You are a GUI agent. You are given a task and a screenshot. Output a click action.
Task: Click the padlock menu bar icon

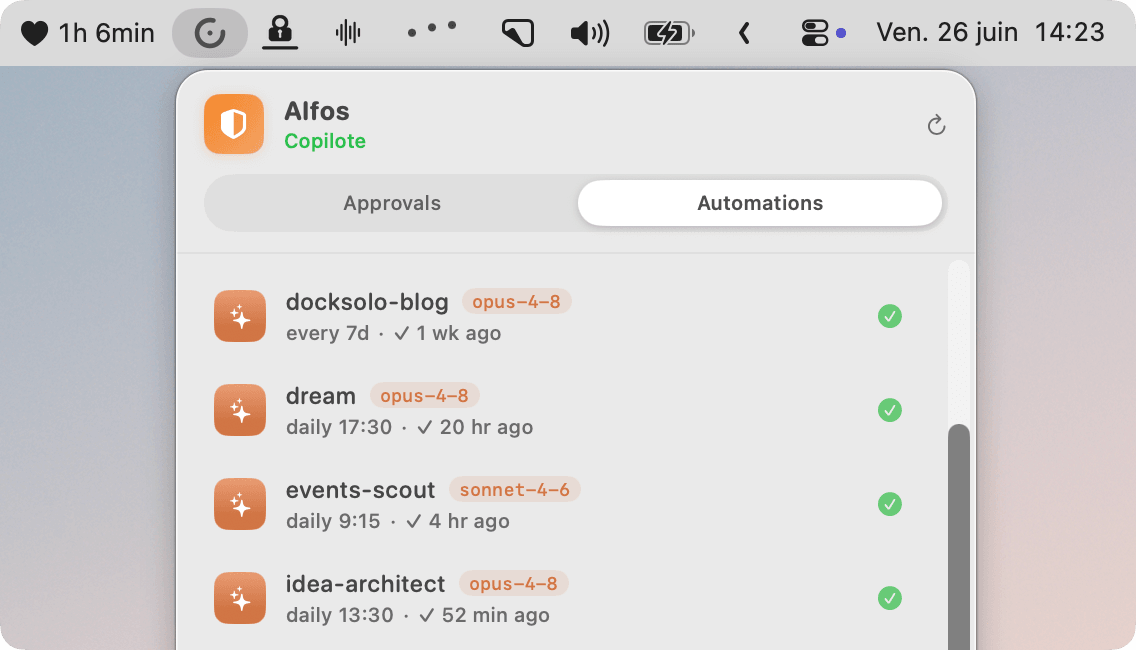[280, 33]
